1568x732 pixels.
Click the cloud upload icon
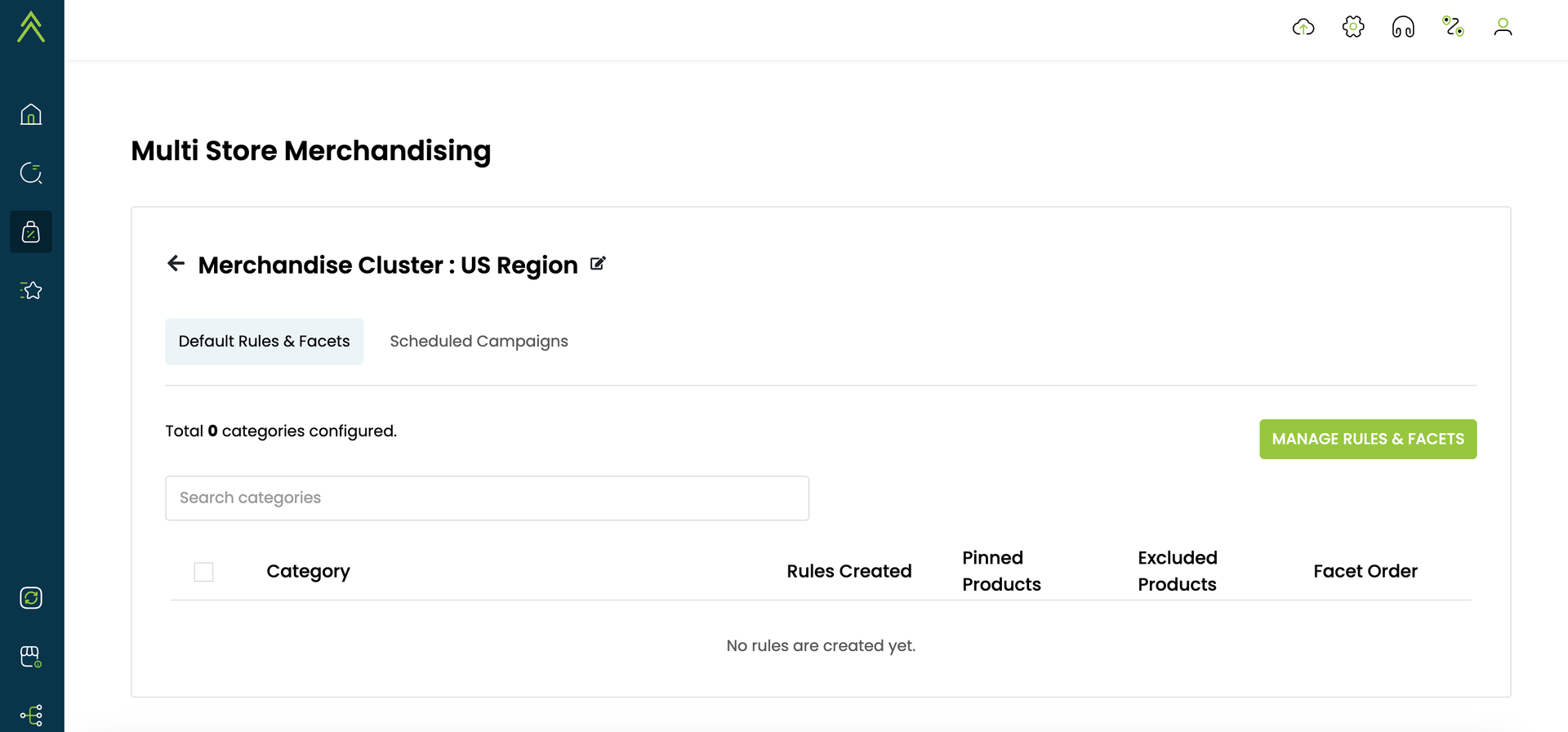point(1303,28)
